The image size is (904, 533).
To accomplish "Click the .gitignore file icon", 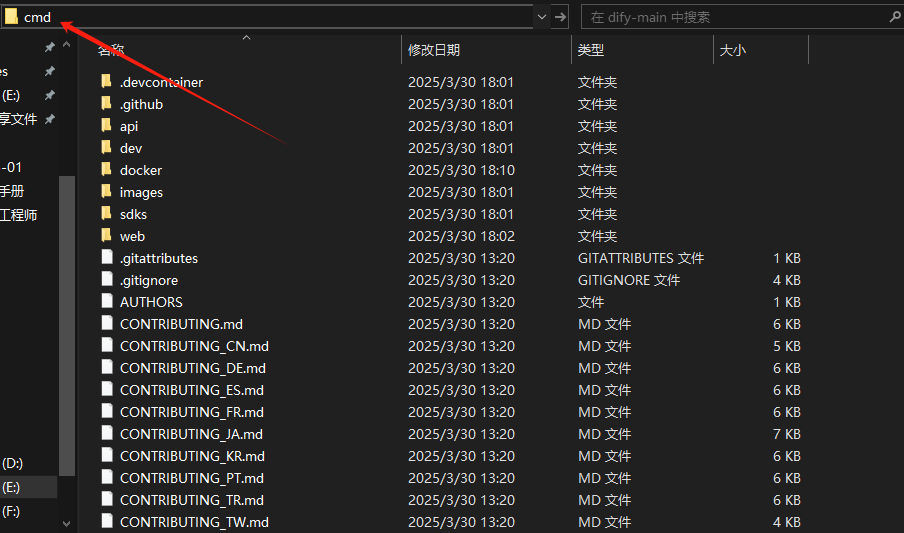I will pyautogui.click(x=107, y=280).
